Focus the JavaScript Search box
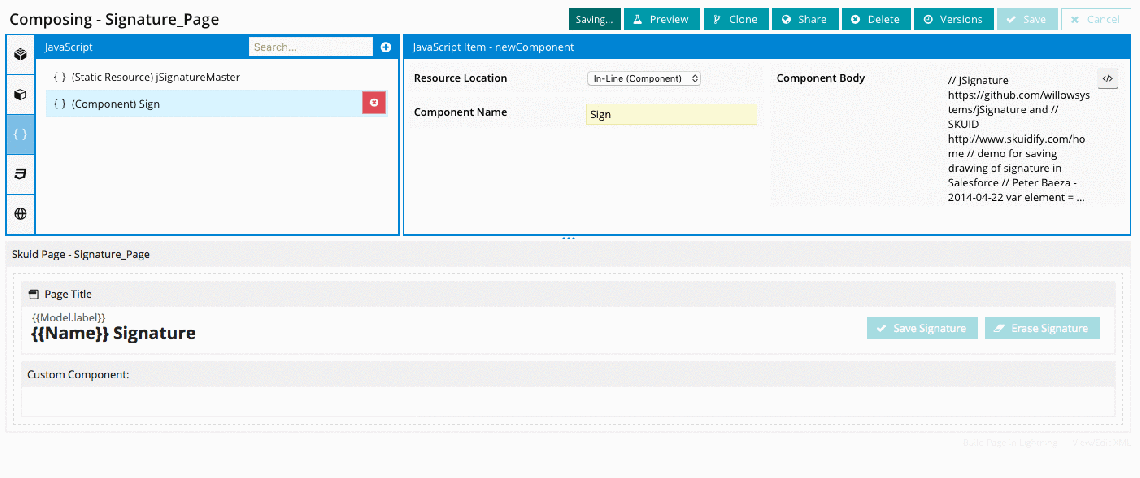The width and height of the screenshot is (1140, 478). (310, 47)
